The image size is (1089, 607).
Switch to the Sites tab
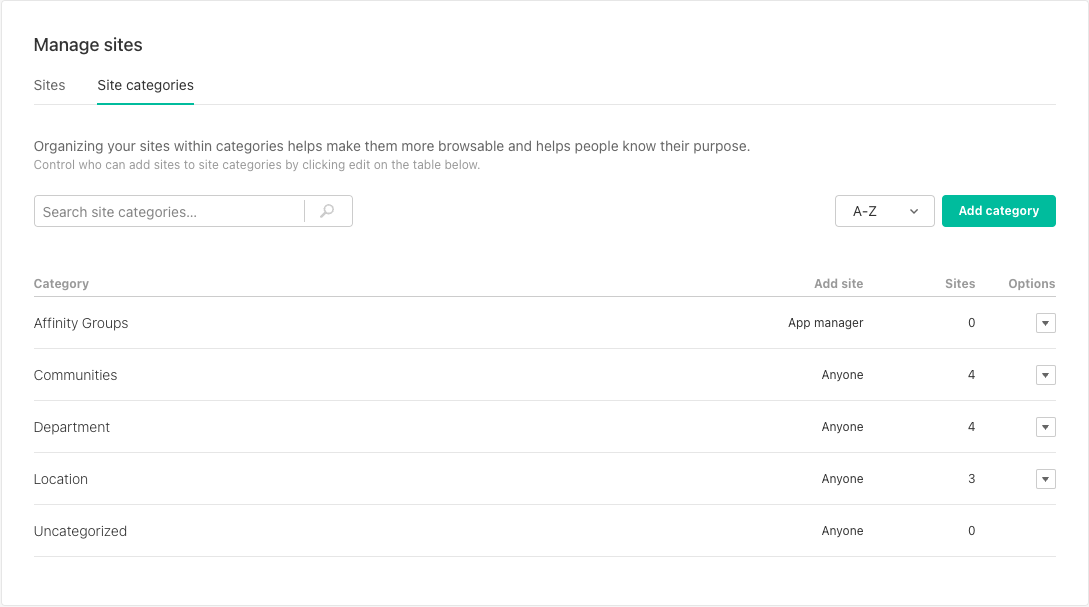[49, 85]
